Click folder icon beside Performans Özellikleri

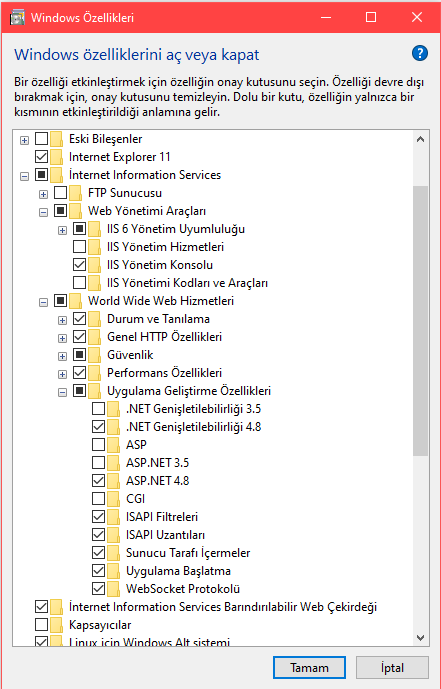pos(94,374)
